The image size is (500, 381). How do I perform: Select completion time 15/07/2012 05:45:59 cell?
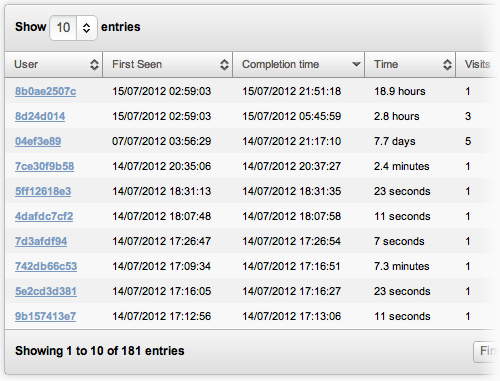tap(292, 116)
